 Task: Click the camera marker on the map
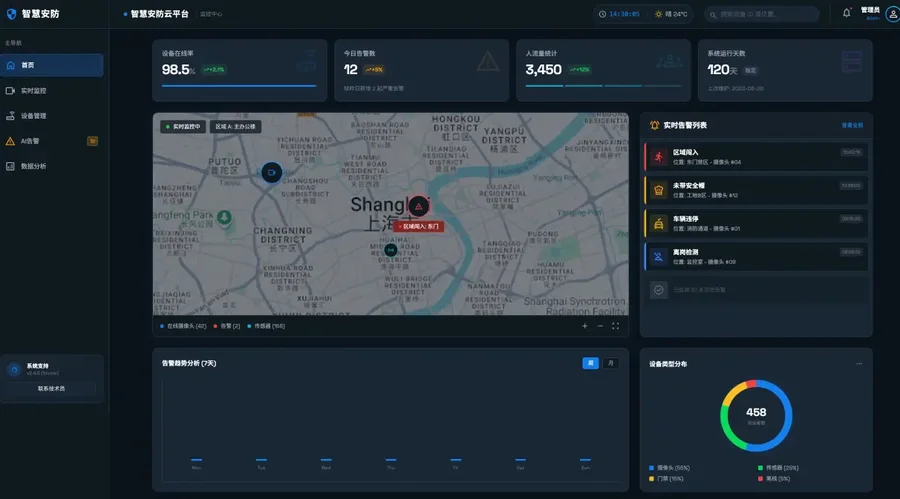point(271,172)
